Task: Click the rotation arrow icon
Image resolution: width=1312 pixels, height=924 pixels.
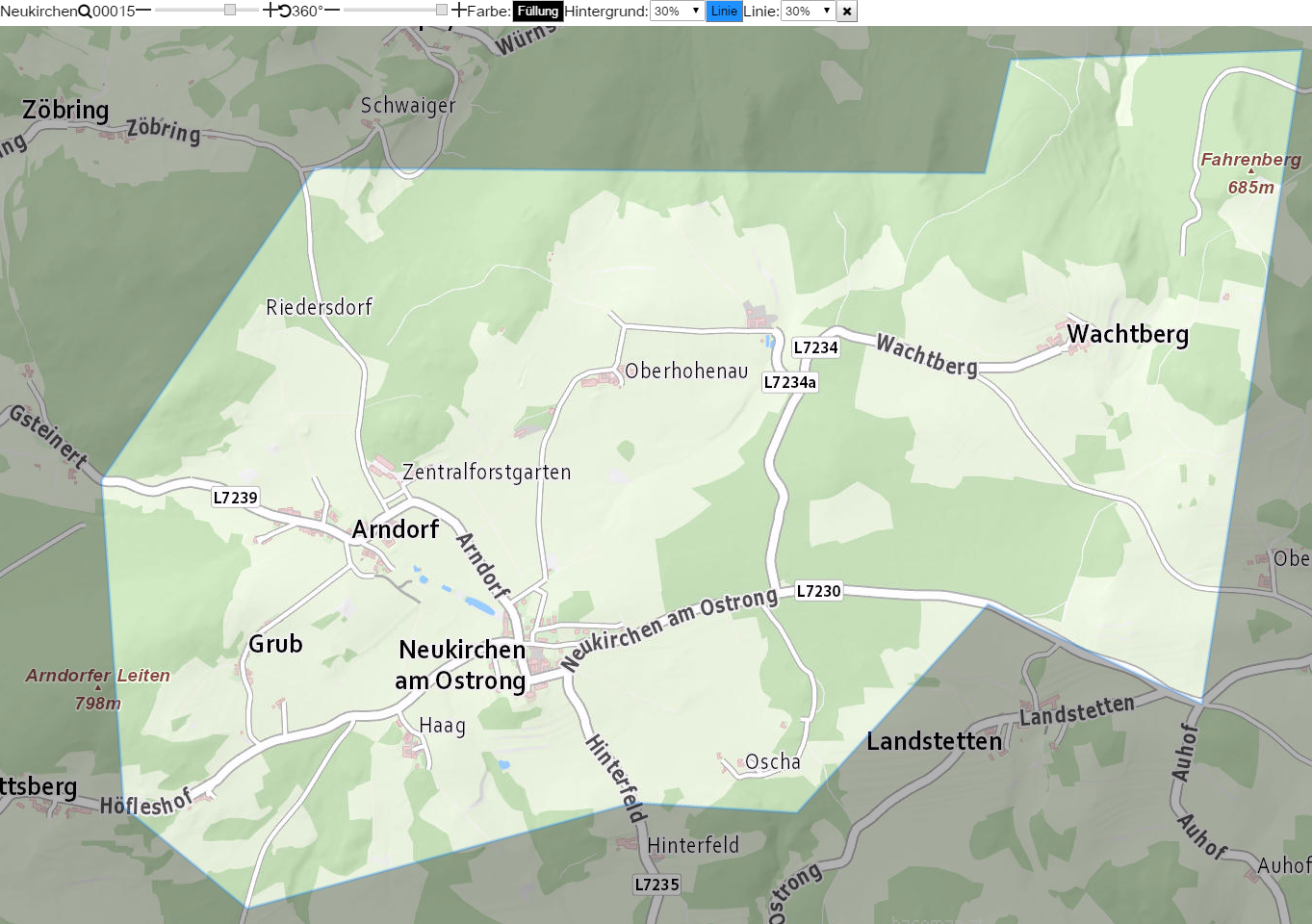Action: (x=285, y=11)
